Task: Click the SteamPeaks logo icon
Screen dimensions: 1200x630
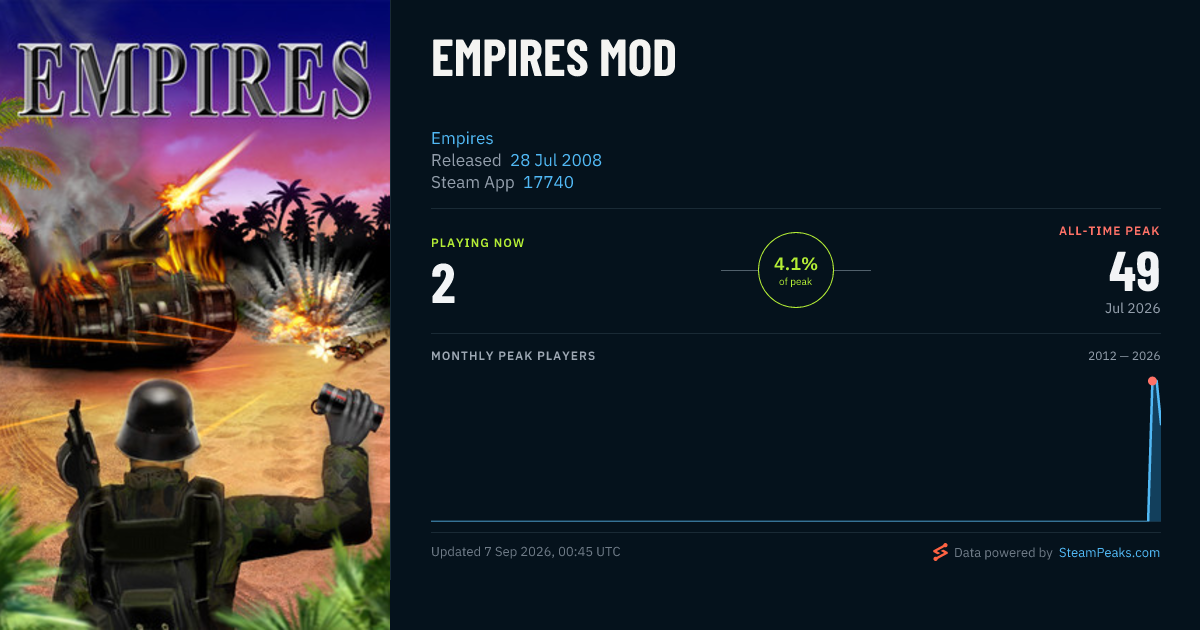Action: pos(940,552)
